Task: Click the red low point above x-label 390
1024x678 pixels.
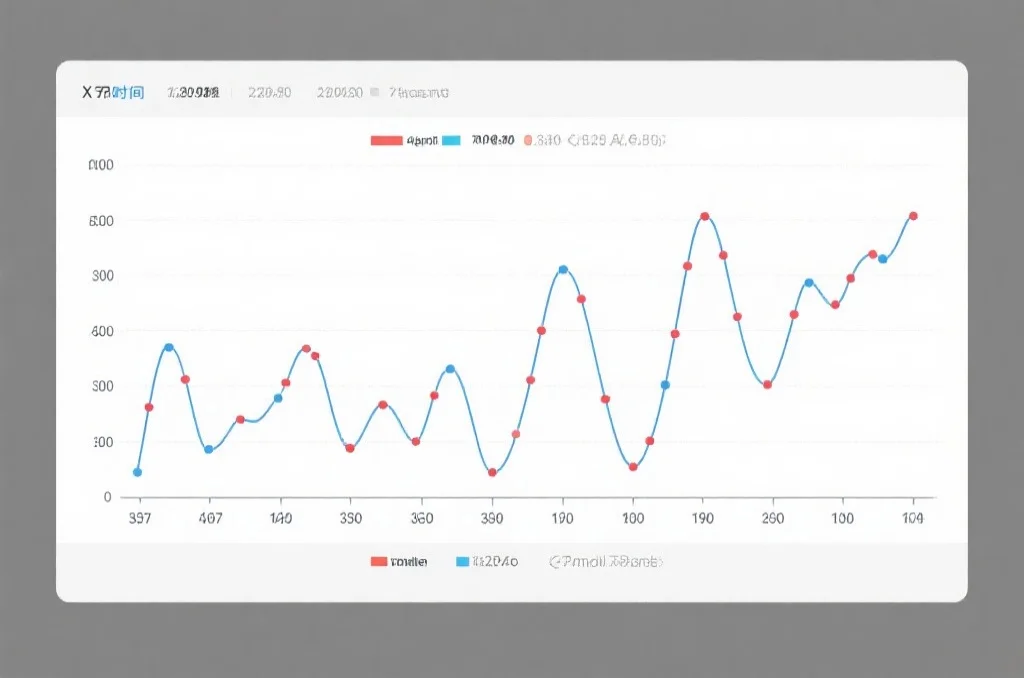Action: click(x=492, y=472)
